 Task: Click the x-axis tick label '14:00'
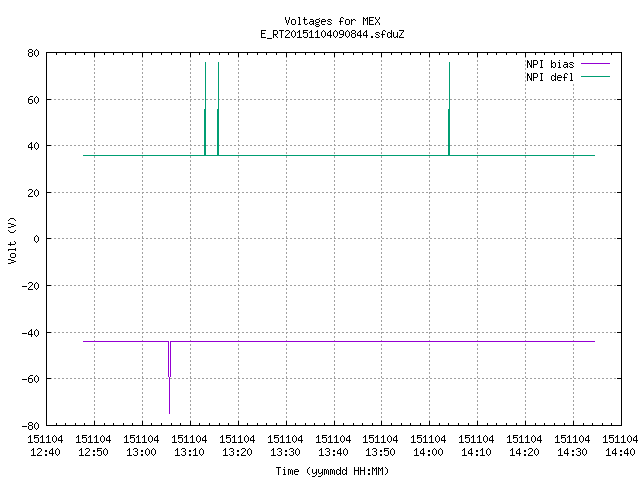click(x=428, y=452)
